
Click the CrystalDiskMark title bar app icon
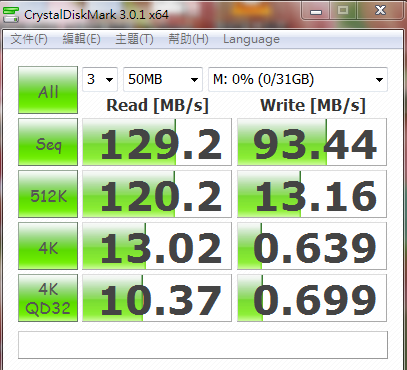tap(11, 14)
